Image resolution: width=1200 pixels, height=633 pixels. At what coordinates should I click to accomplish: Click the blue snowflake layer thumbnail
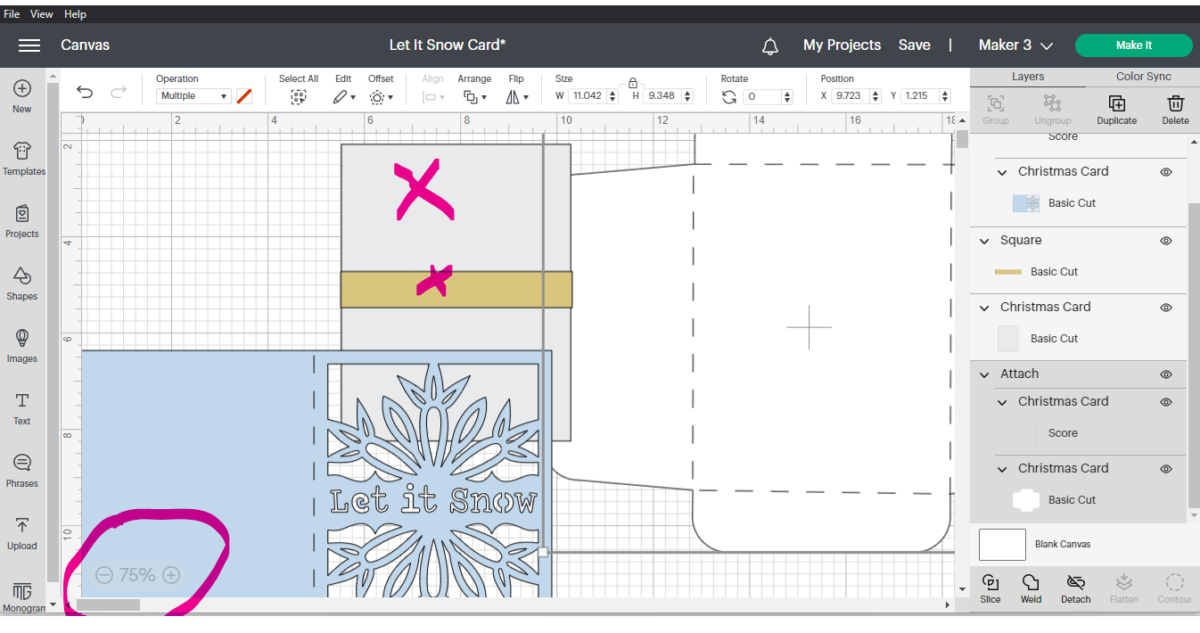coord(1026,203)
